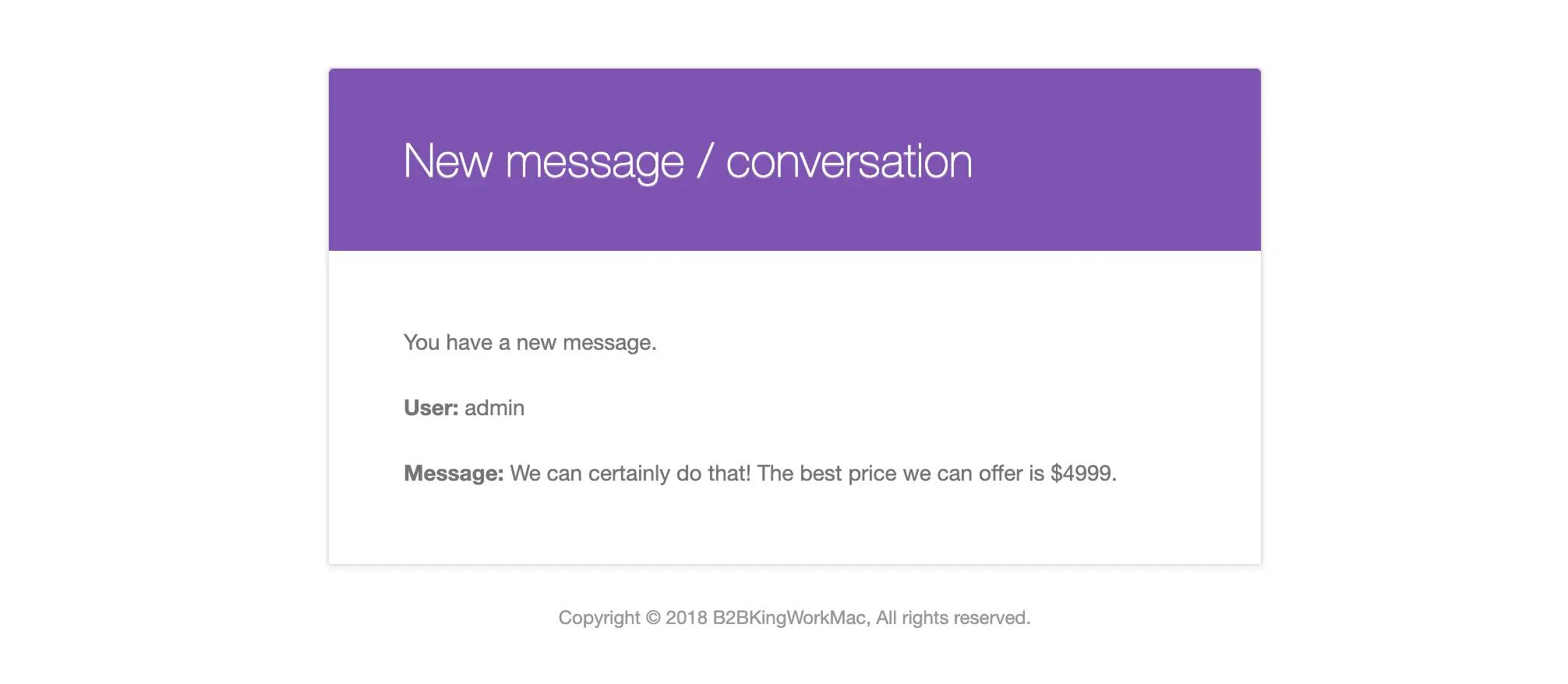This screenshot has width=1568, height=684.
Task: Click the "You have a new message." line
Action: (530, 343)
